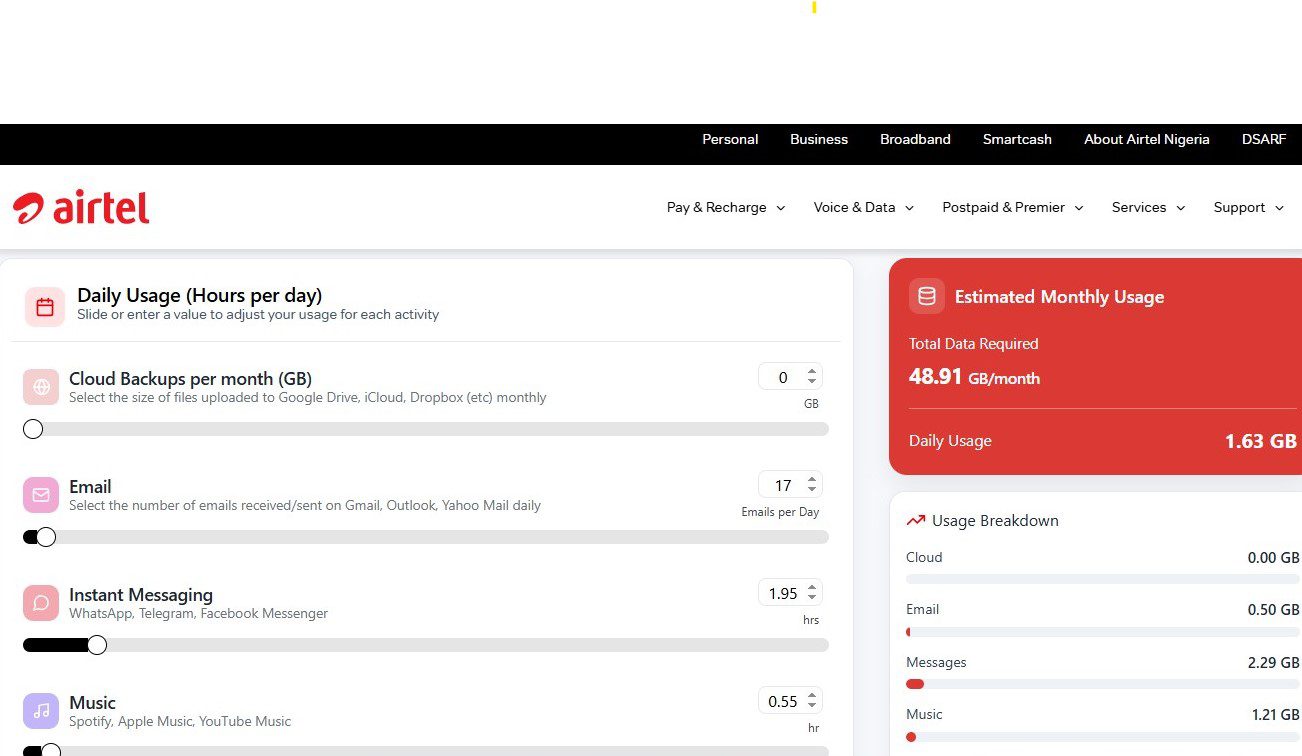The image size is (1302, 756).
Task: Click the Email slider handle
Action: 46,537
